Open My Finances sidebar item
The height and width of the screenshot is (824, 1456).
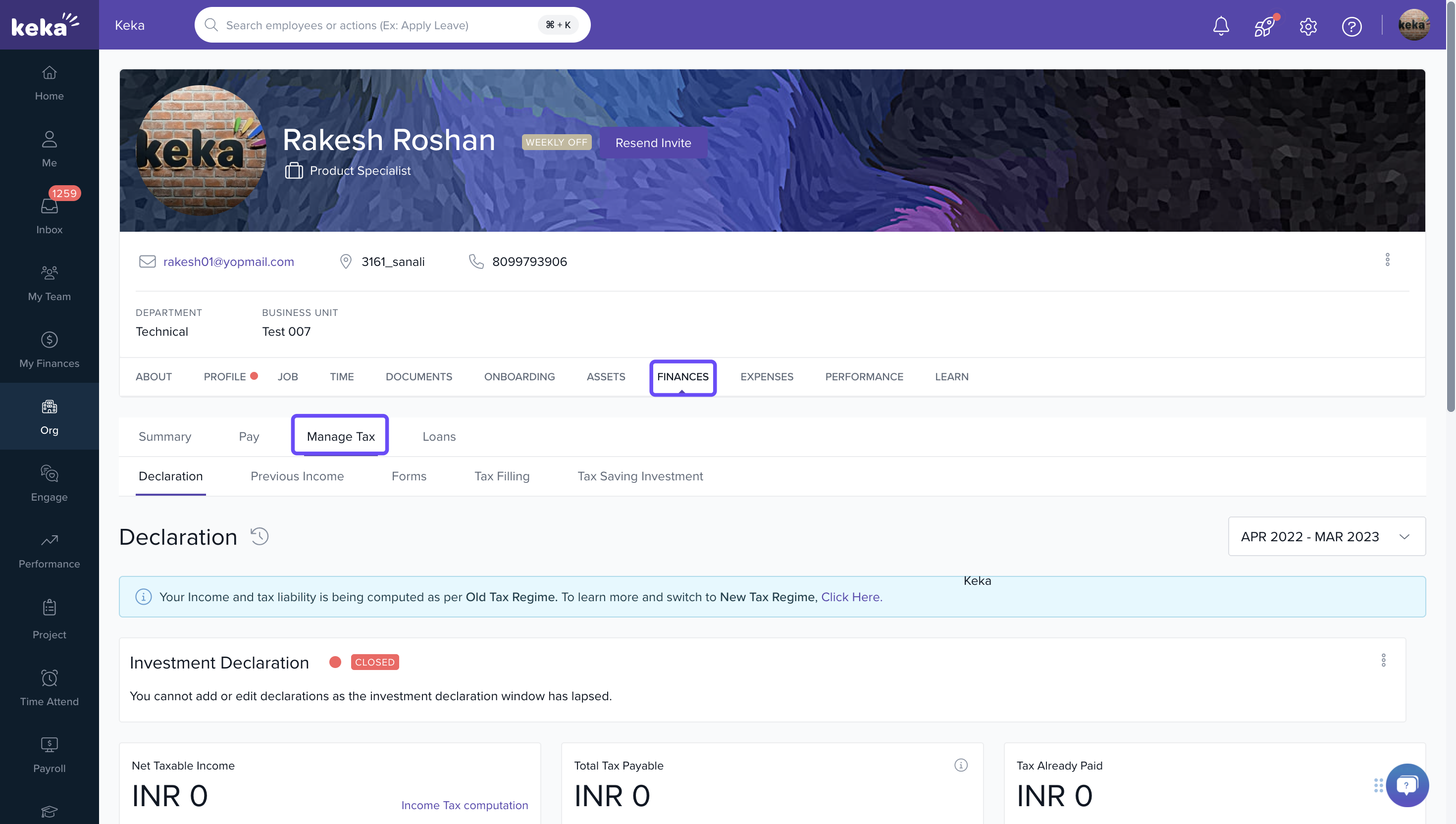point(49,349)
